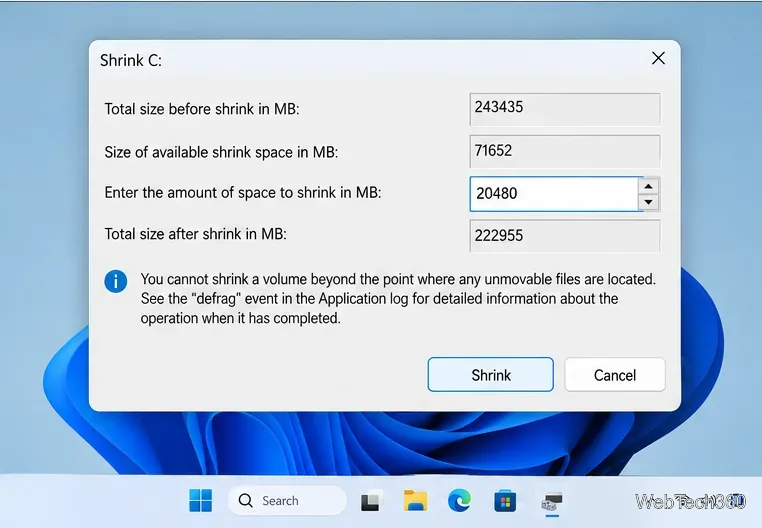
Task: Click the 'Total size before shrink in MB' label
Action: click(202, 109)
